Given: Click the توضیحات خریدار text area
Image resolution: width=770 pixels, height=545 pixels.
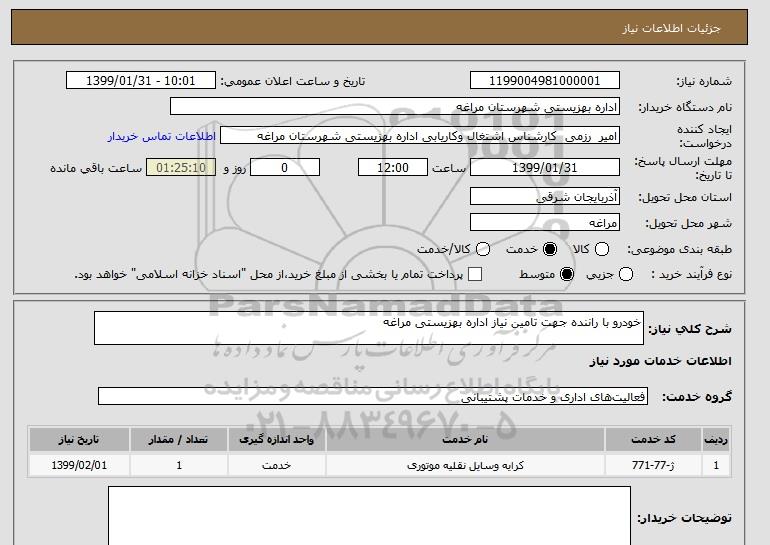Looking at the screenshot, I should pyautogui.click(x=369, y=516).
